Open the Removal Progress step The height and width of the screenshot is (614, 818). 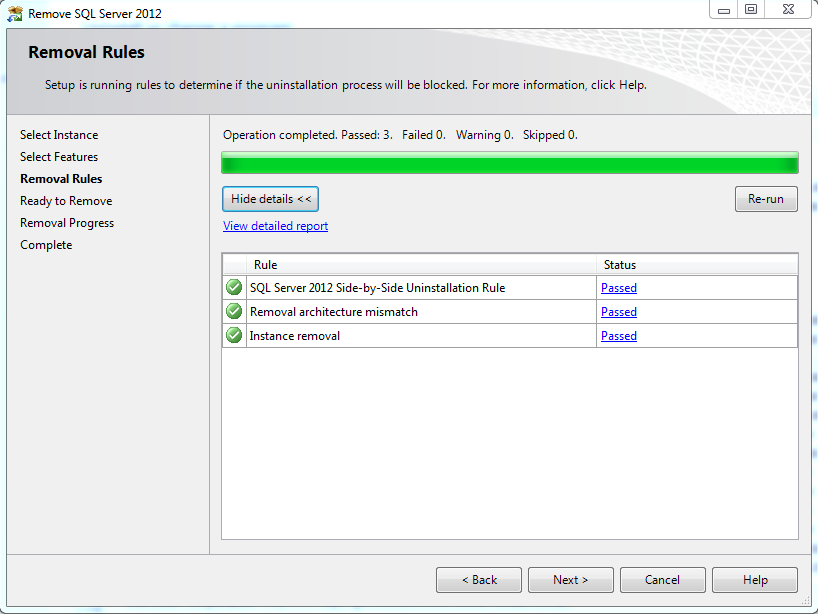(66, 222)
